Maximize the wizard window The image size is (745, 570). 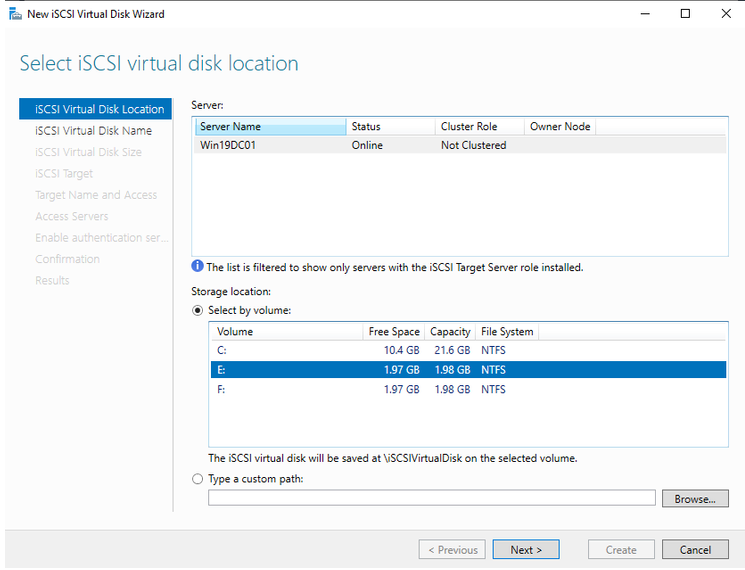[x=685, y=14]
